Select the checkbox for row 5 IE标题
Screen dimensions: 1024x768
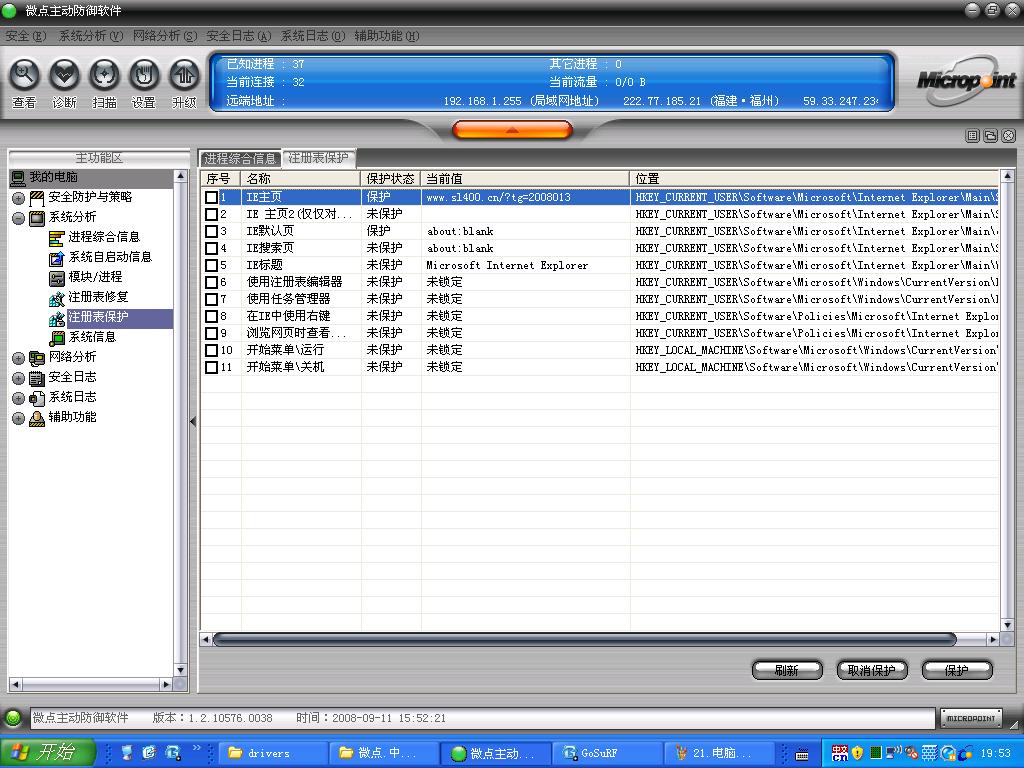coord(212,265)
